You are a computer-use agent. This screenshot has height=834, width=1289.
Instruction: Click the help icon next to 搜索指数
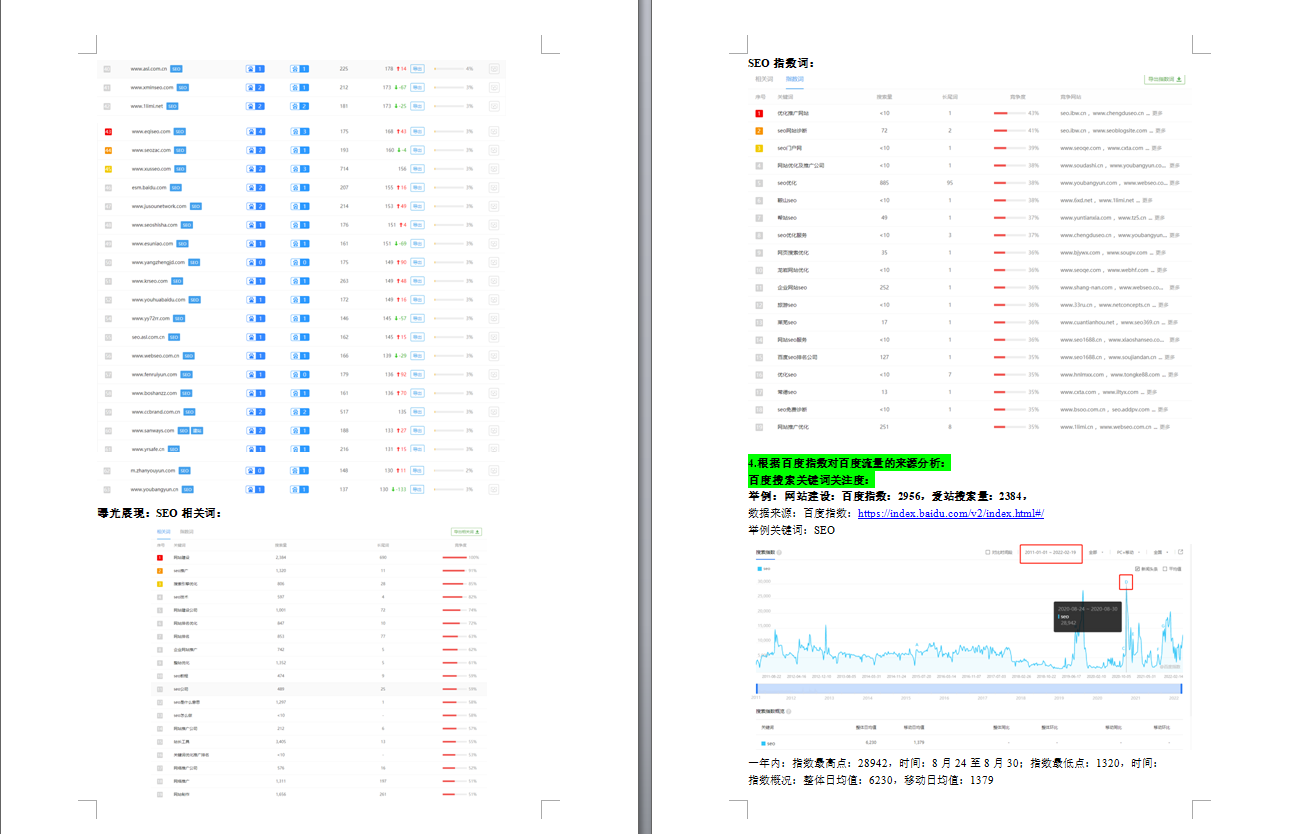(778, 552)
